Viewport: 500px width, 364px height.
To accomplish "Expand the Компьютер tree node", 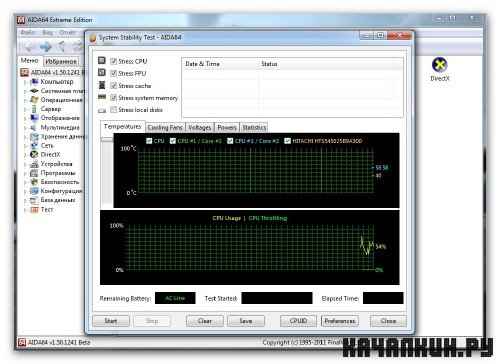I will pos(25,82).
